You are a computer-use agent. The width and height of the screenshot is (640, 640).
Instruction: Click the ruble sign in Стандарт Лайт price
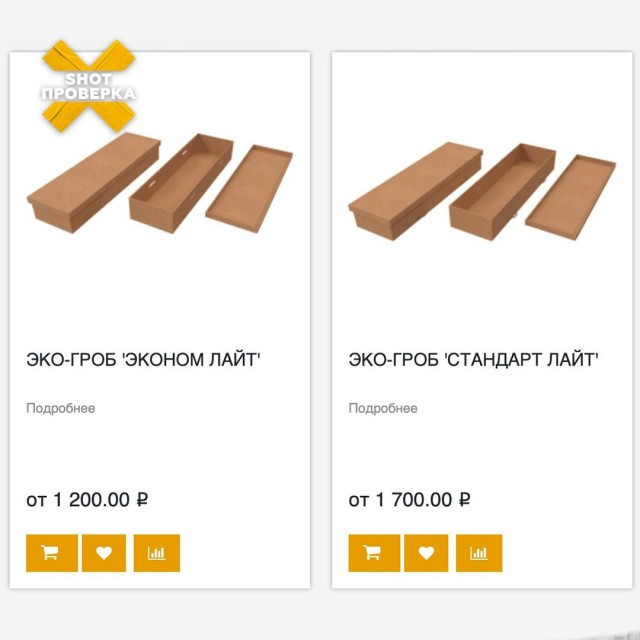464,500
